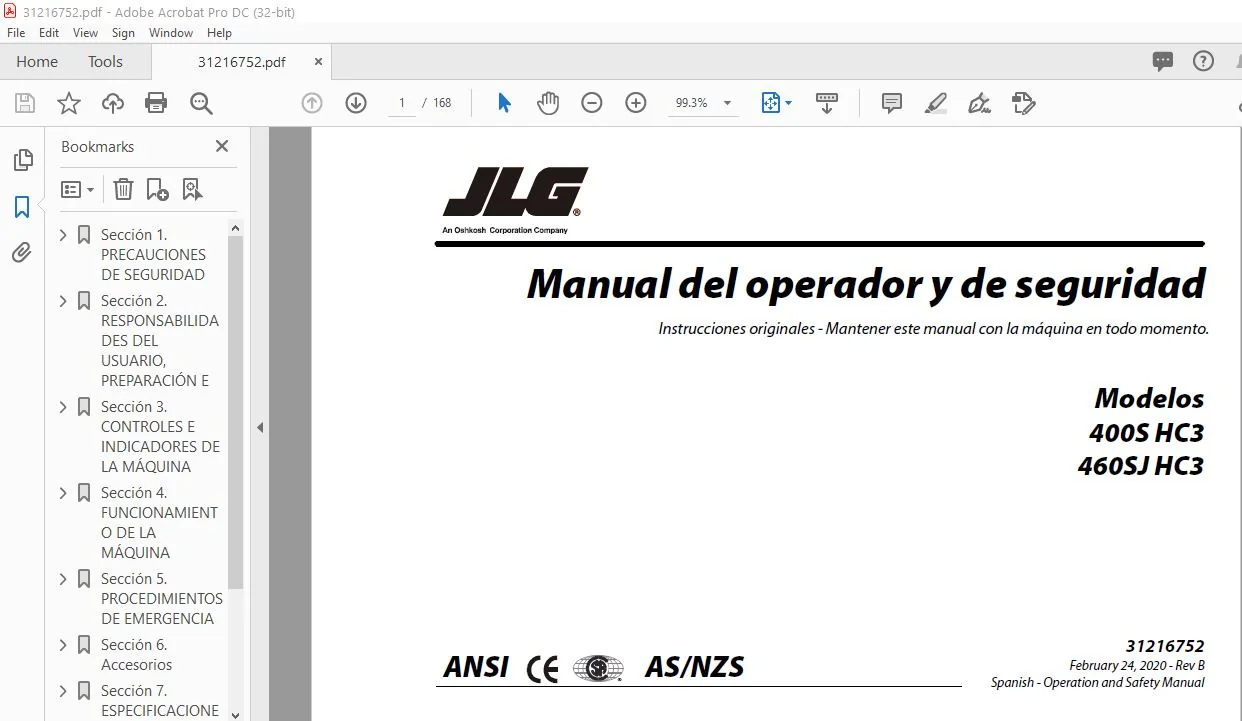Collapse the navigation pane with arrow handle

click(x=259, y=427)
